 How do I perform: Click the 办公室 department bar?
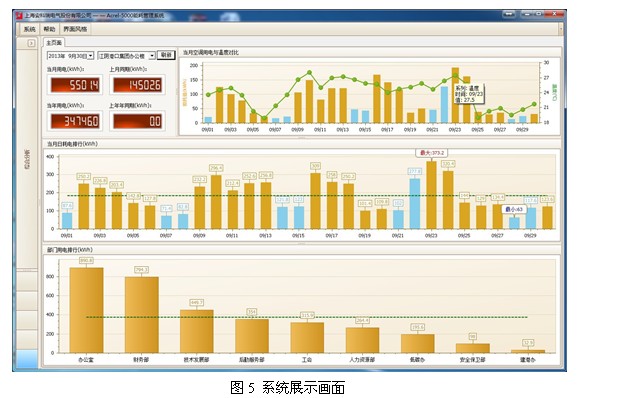[x=86, y=310]
